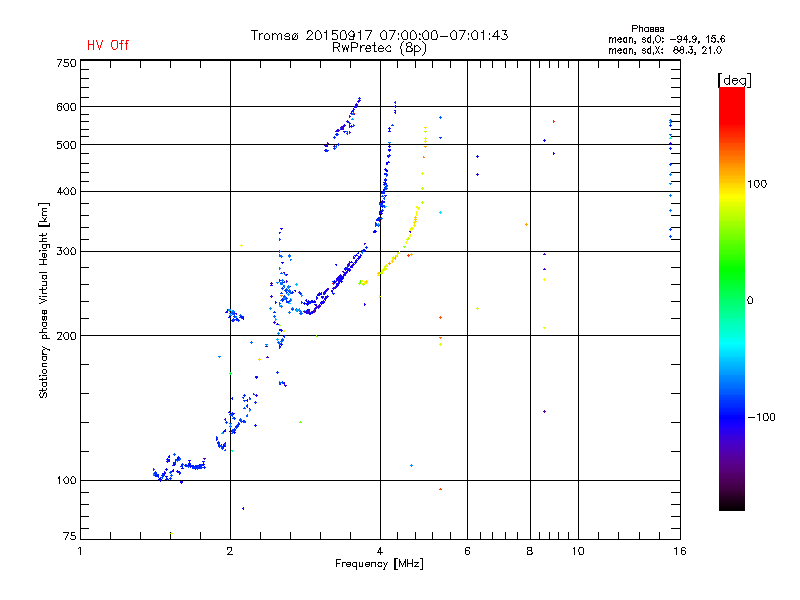Click the frequency tick label 1
The image size is (800, 600).
(80, 551)
